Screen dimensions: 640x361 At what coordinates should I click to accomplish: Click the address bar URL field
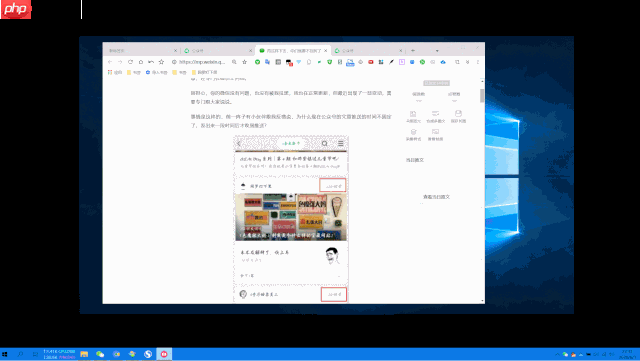[201, 62]
